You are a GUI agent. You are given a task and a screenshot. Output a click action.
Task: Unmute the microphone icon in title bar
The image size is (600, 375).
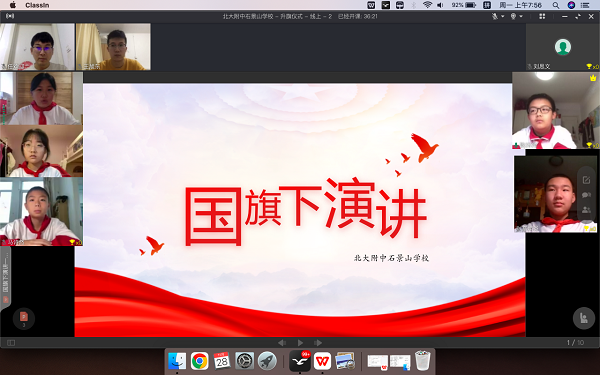[495, 16]
